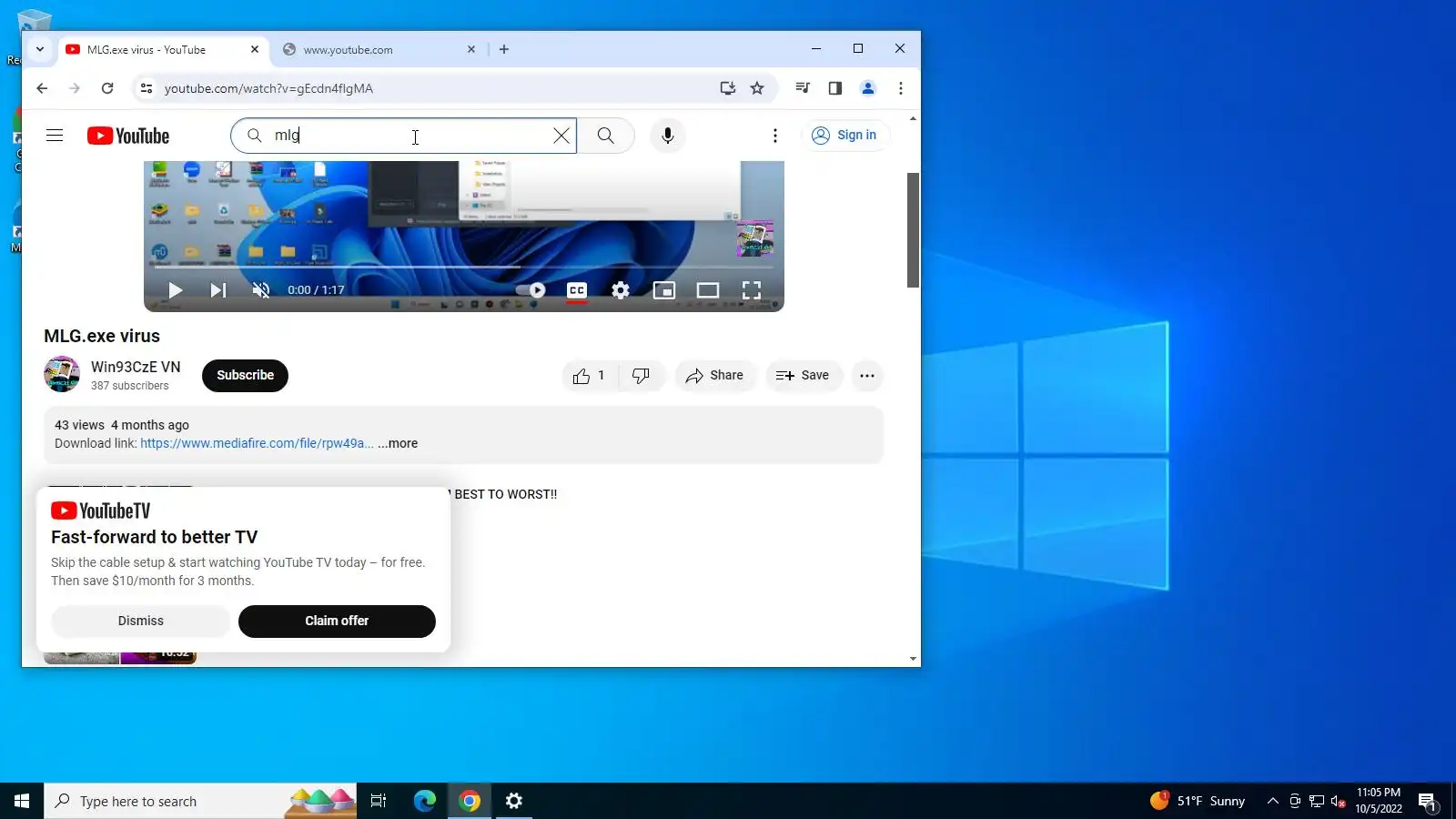Open Chrome three-dot menu

(x=901, y=88)
